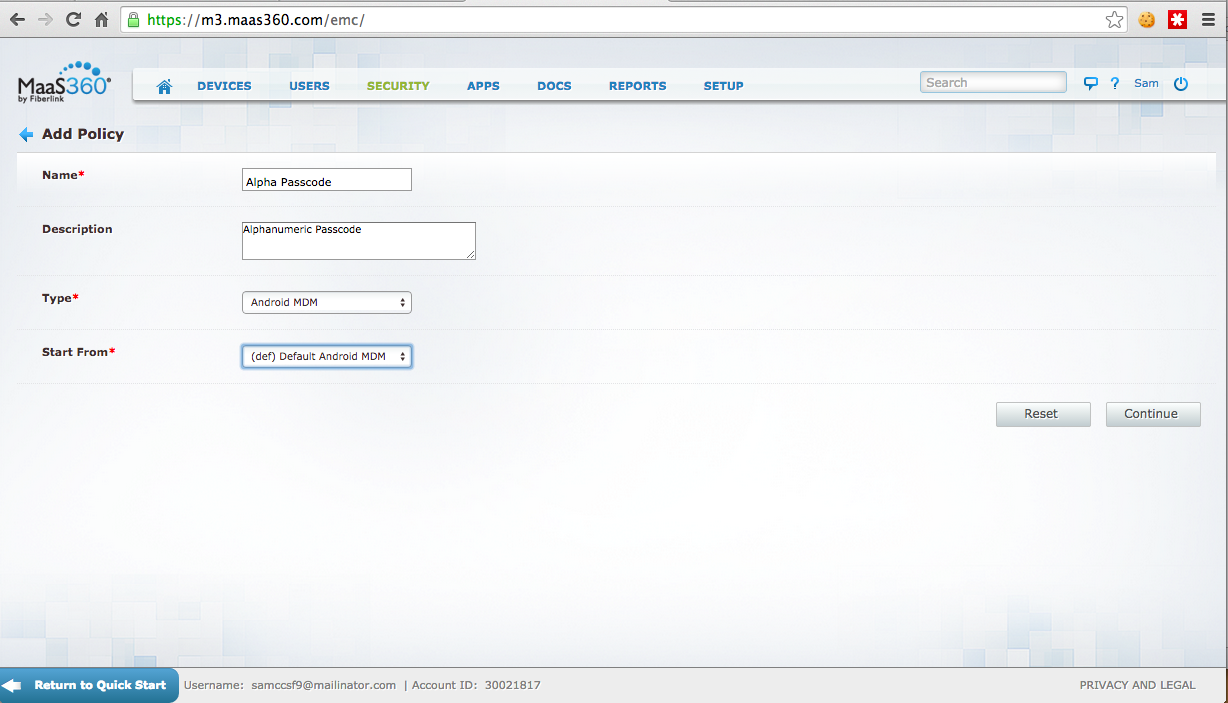This screenshot has height=703, width=1228.
Task: Open the APPS menu
Action: [x=483, y=86]
